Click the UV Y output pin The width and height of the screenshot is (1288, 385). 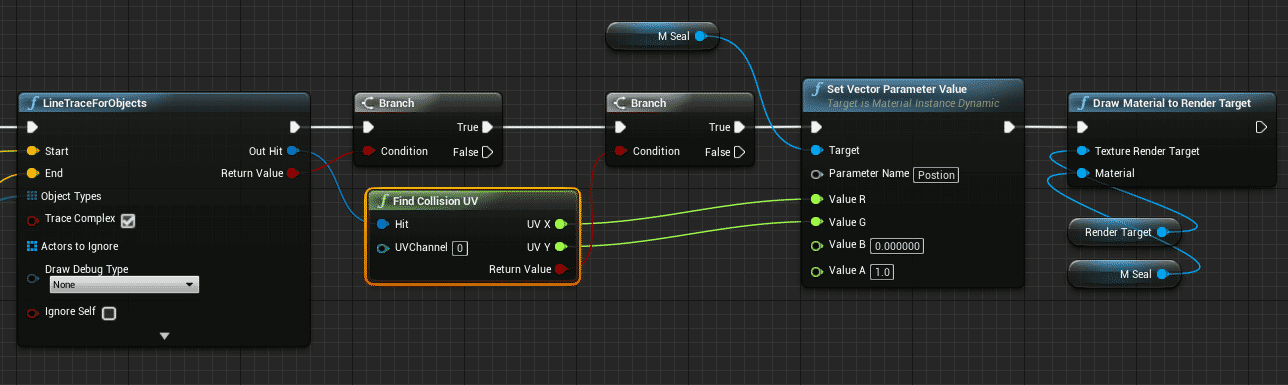[560, 246]
